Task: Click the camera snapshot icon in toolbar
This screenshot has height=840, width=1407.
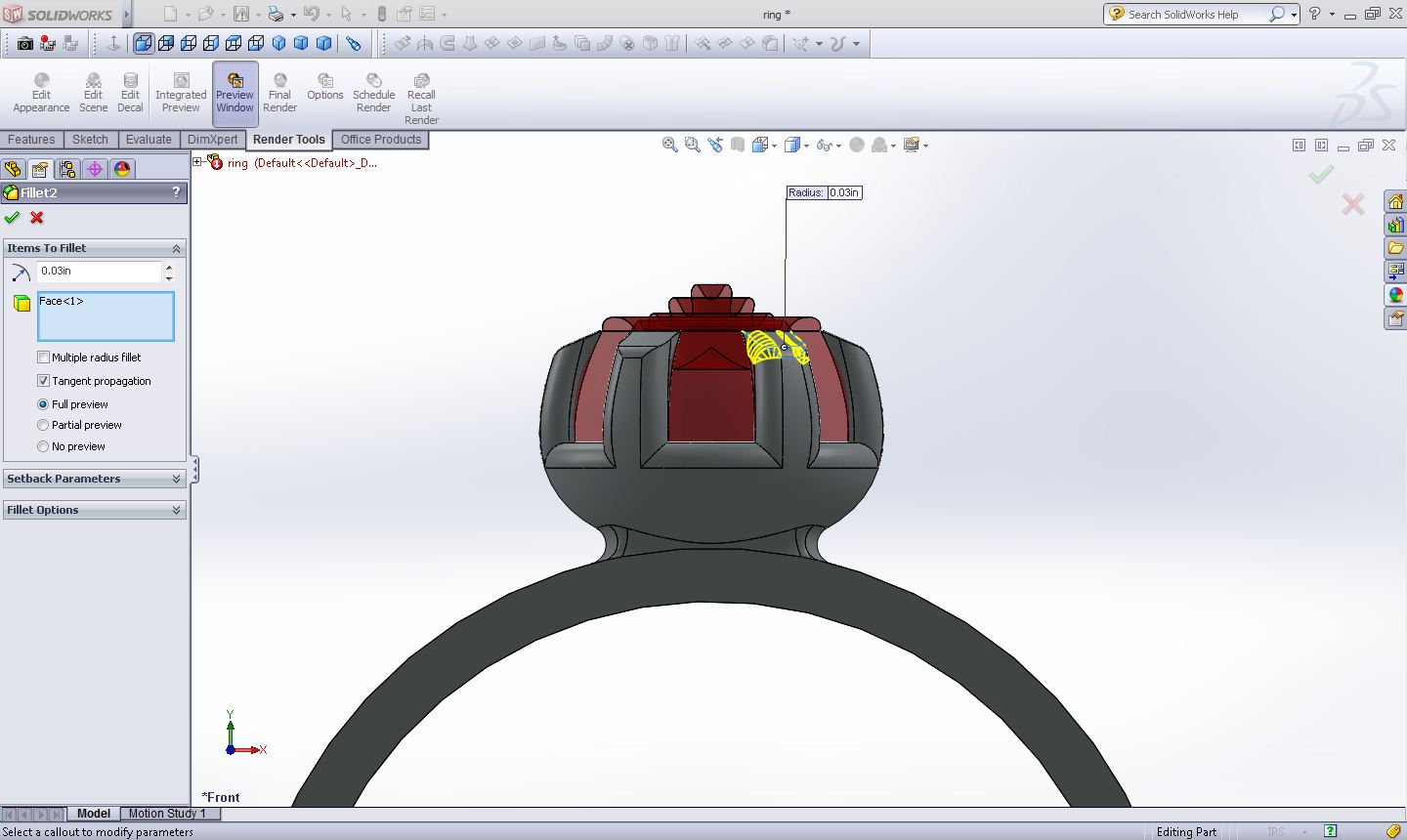Action: coord(25,44)
